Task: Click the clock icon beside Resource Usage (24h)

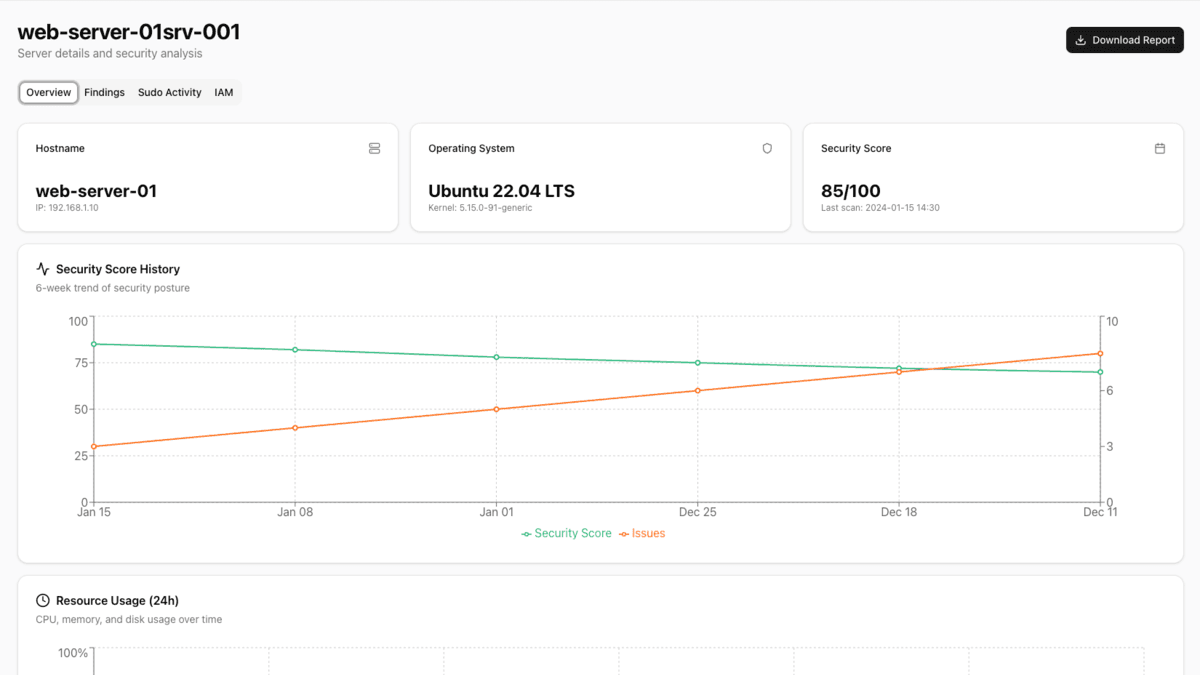Action: click(x=42, y=600)
